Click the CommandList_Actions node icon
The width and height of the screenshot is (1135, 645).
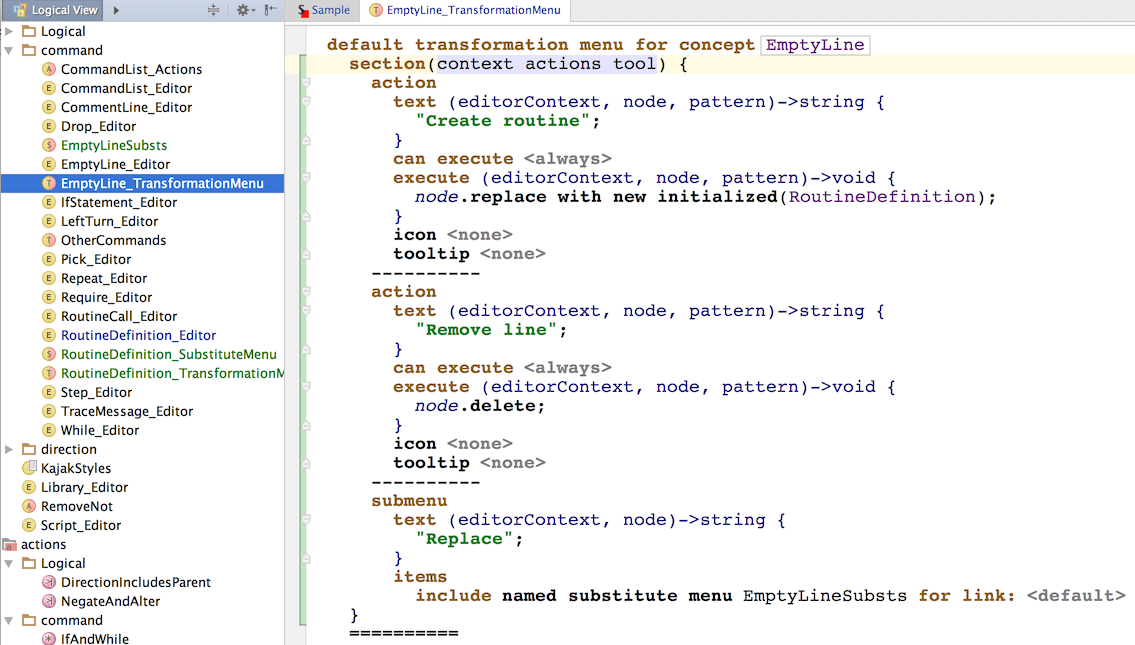(49, 69)
